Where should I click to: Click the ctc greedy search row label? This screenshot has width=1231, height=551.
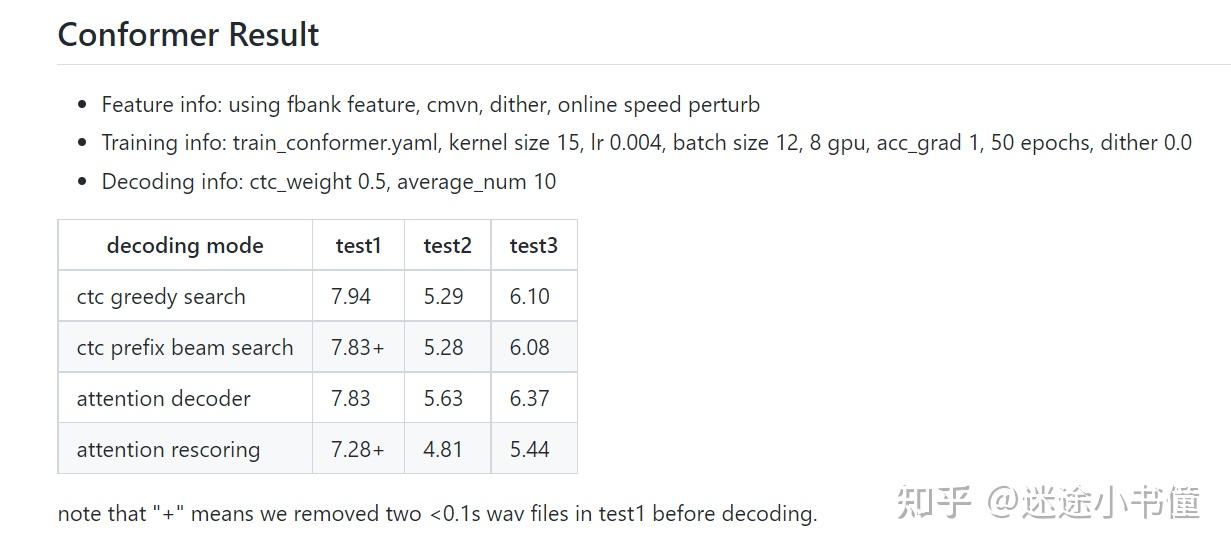click(161, 297)
